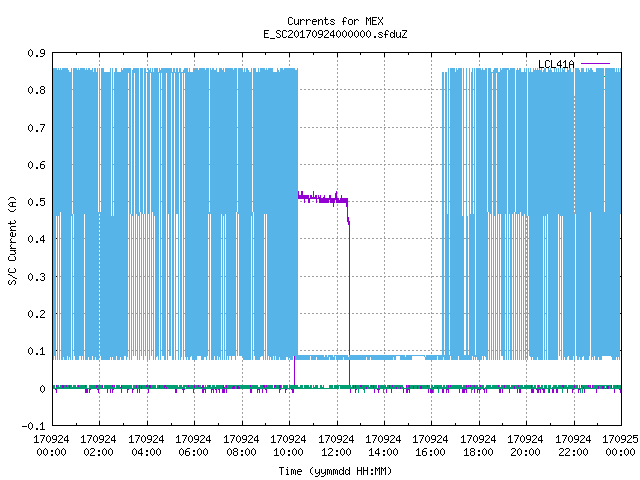Image resolution: width=640 pixels, height=480 pixels.
Task: Click the 170924 18:00 x-axis tick label
Action: coord(478,446)
